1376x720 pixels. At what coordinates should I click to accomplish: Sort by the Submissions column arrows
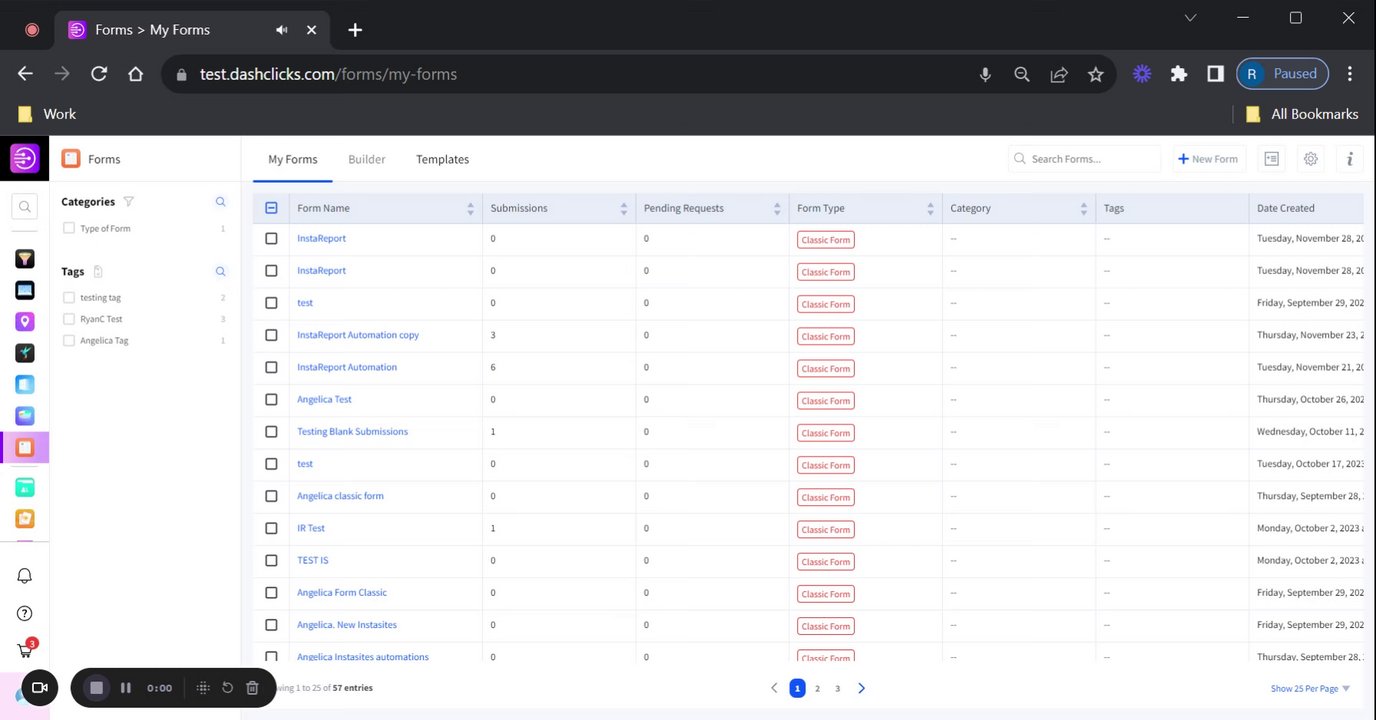[x=623, y=208]
